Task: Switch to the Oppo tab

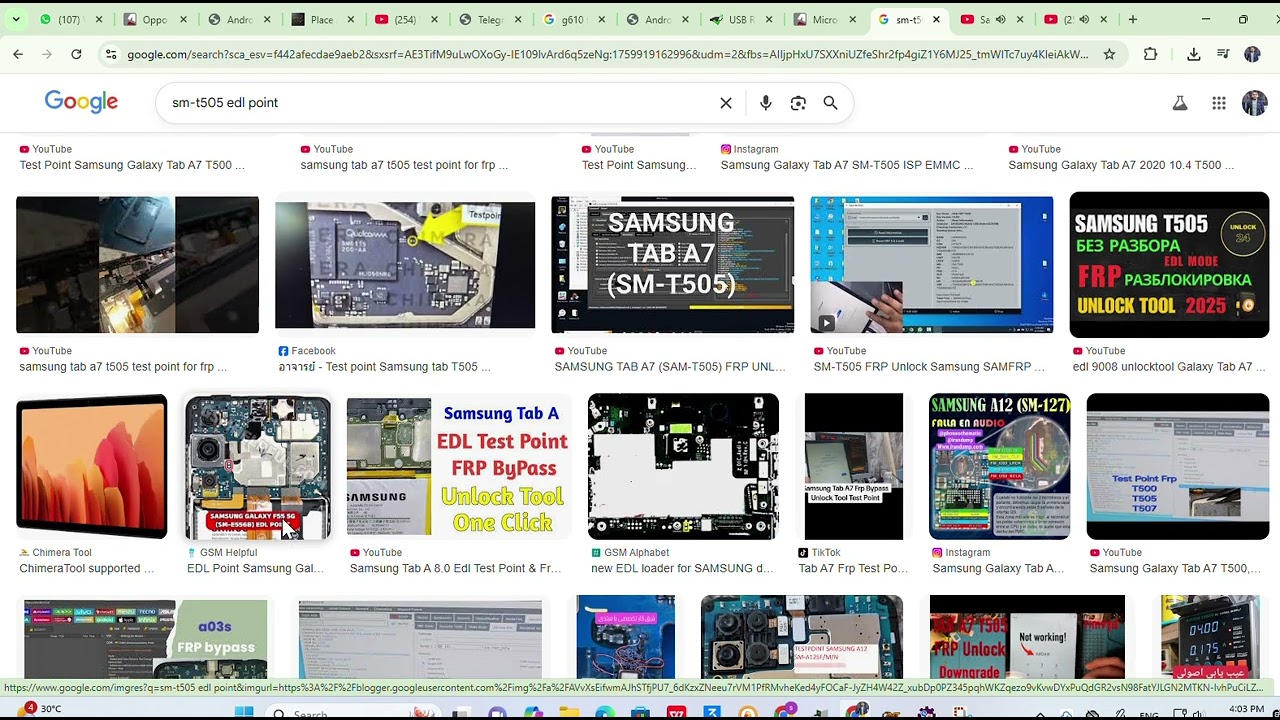Action: coord(154,19)
